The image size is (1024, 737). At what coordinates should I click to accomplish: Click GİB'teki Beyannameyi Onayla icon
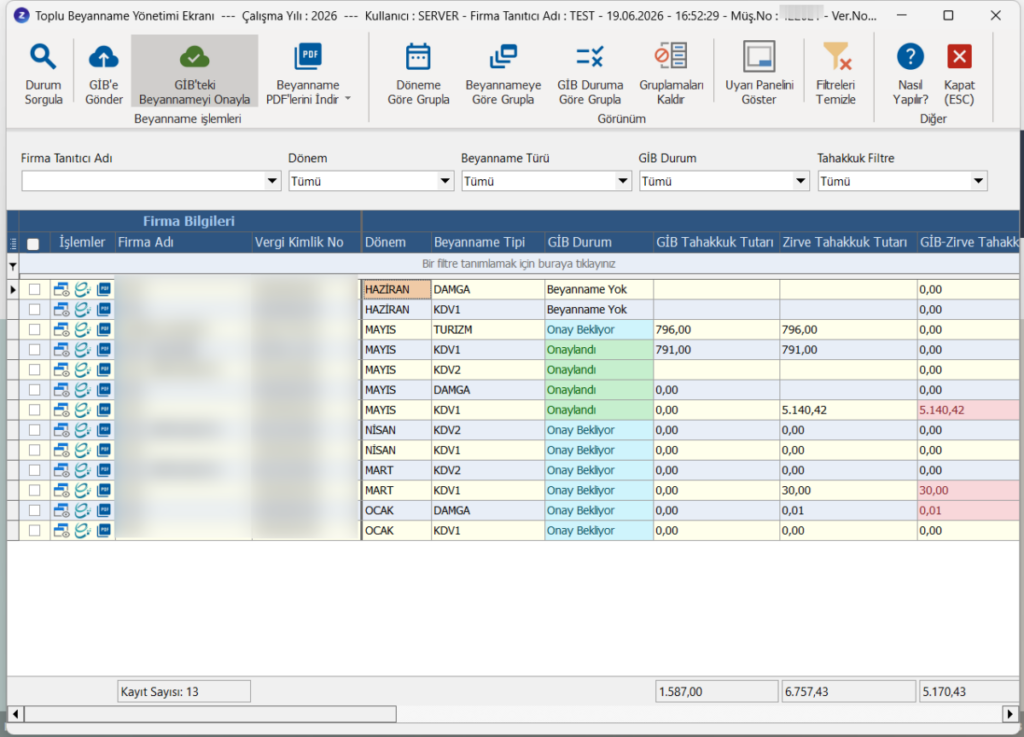tap(195, 57)
